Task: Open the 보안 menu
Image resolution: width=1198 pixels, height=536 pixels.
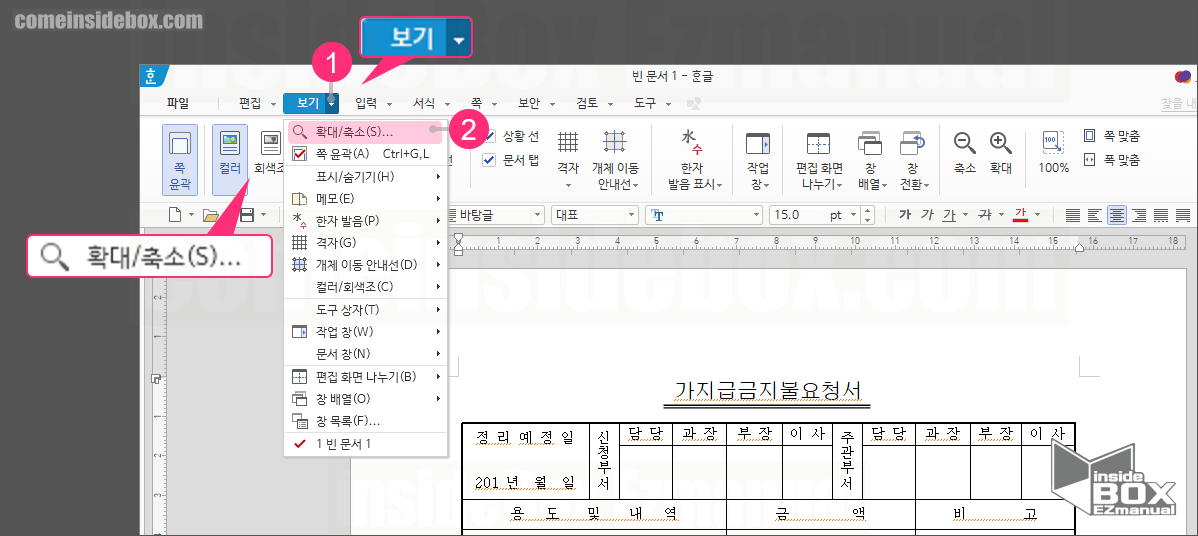Action: coord(529,103)
